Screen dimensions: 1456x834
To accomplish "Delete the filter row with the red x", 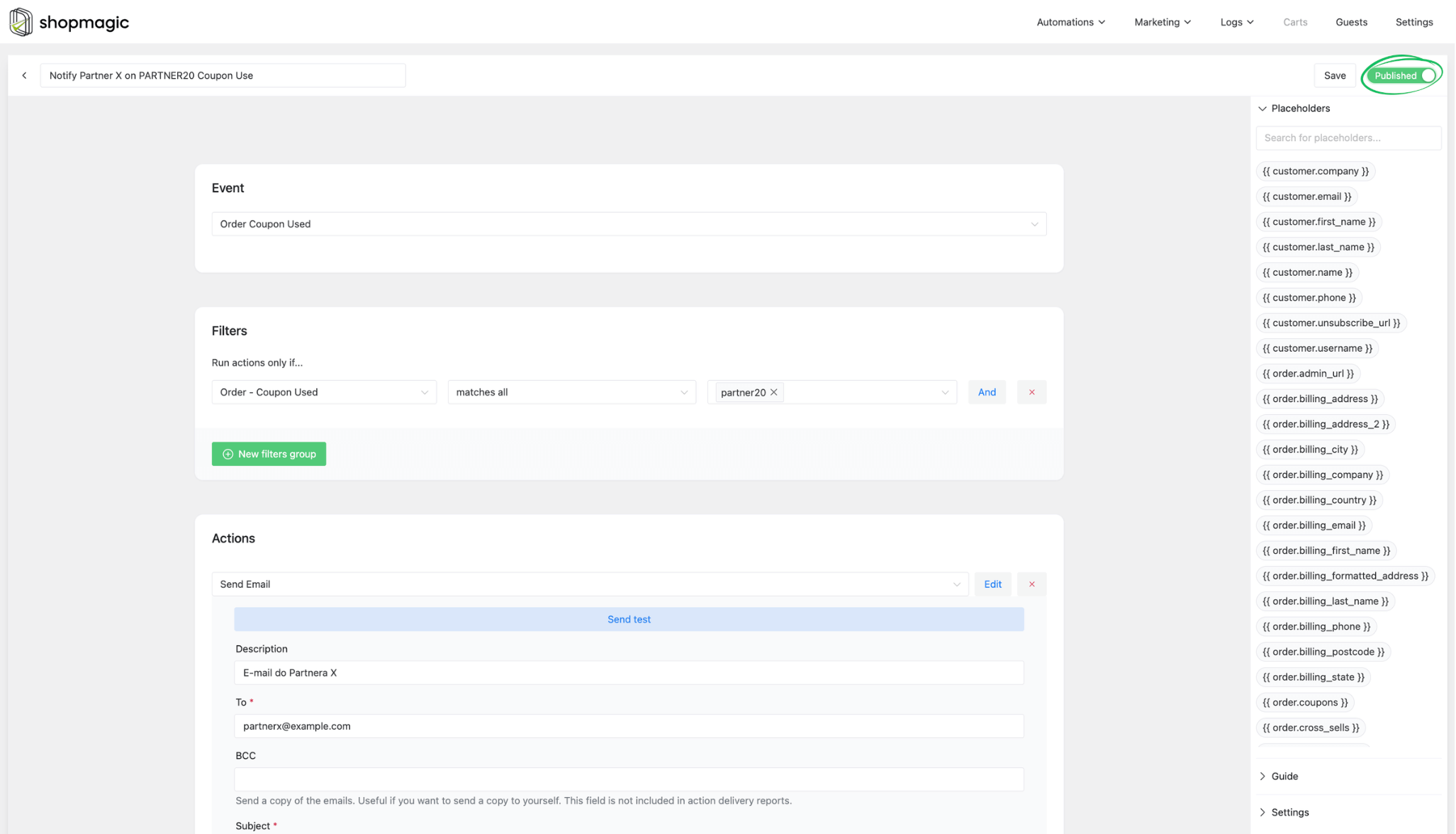I will (x=1031, y=392).
